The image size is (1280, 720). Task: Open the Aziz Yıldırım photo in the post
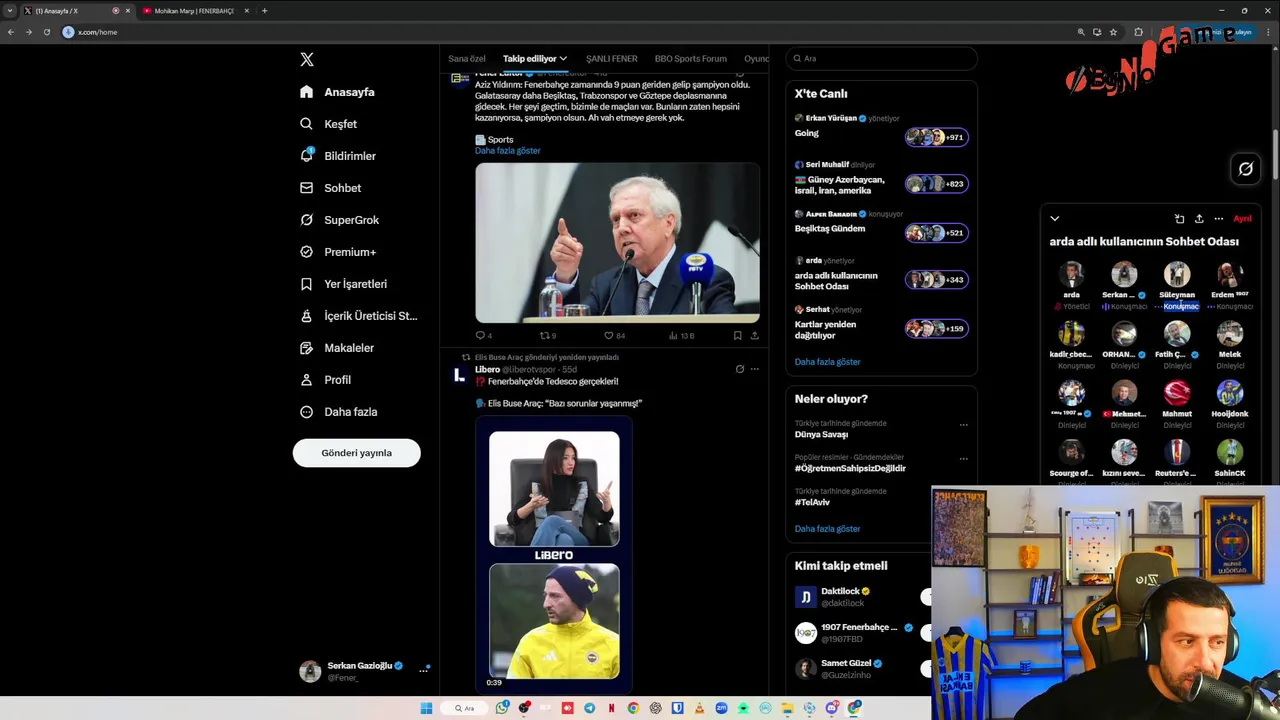coord(617,242)
